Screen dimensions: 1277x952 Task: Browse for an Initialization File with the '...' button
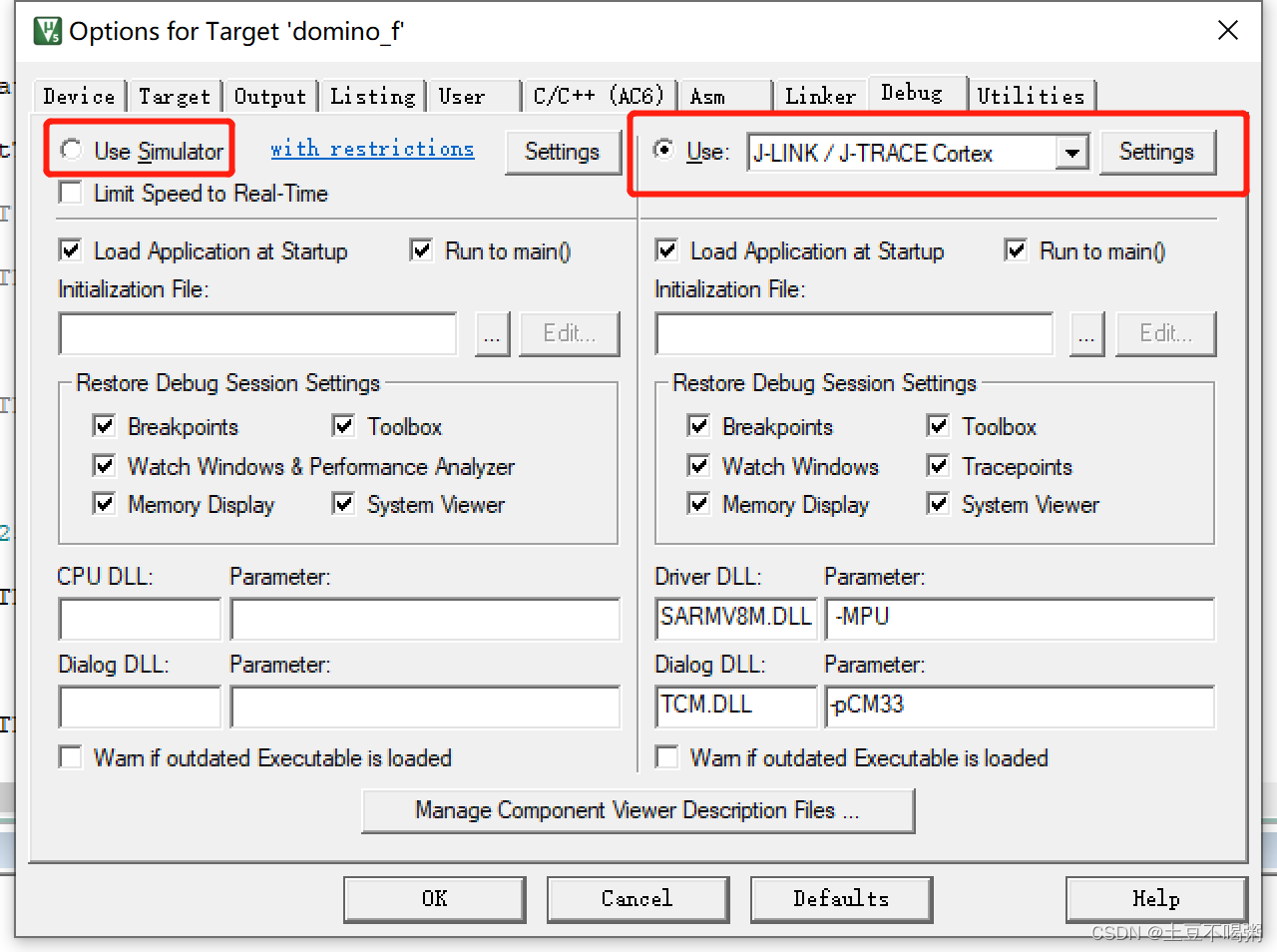point(492,333)
